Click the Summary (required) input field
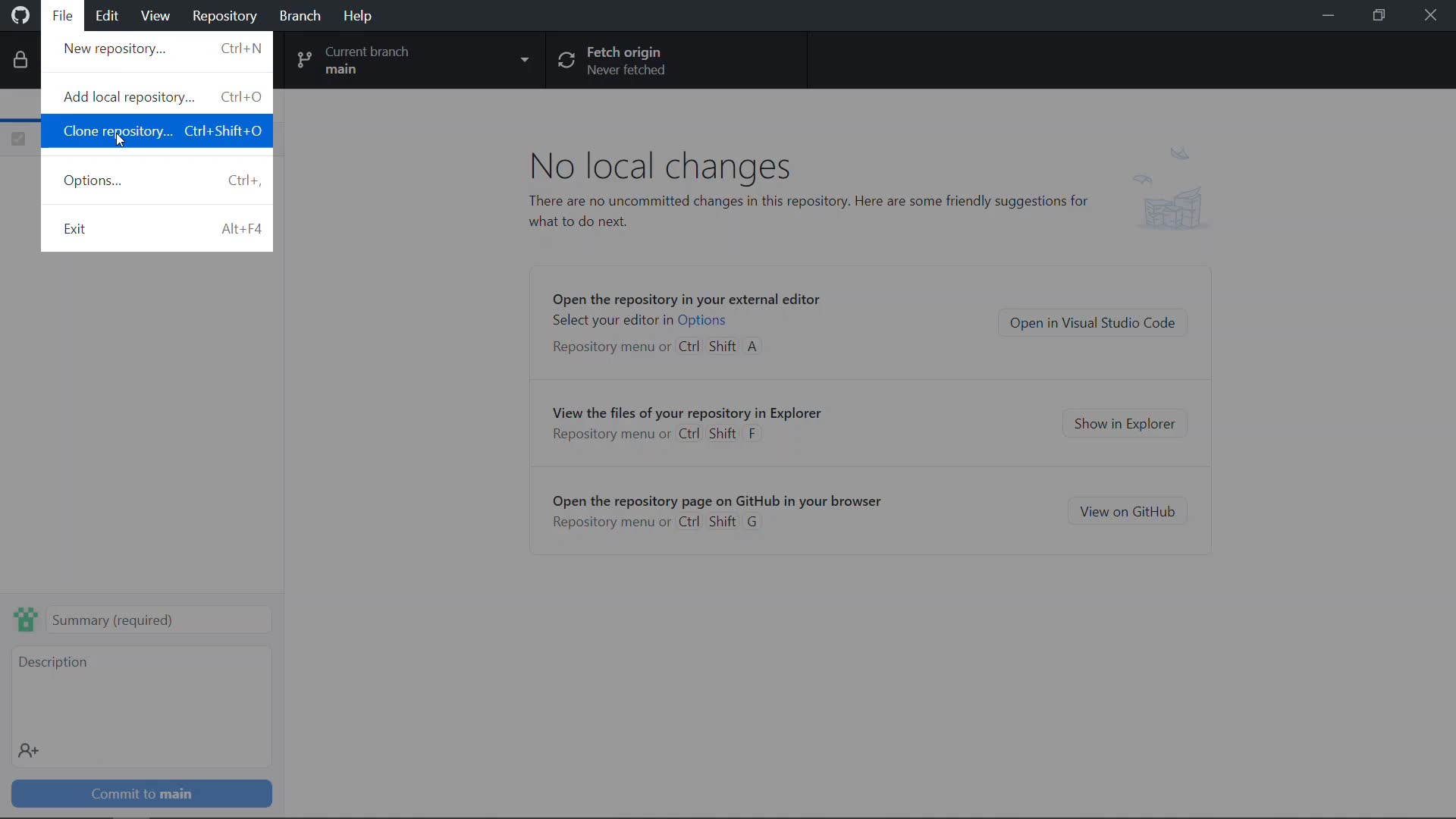The width and height of the screenshot is (1456, 819). coord(158,620)
